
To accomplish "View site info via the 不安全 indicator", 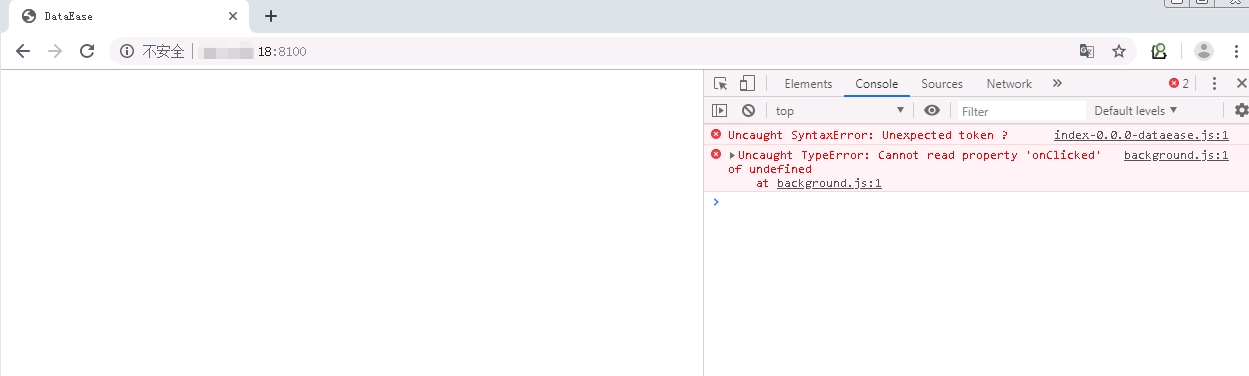I will coord(152,51).
